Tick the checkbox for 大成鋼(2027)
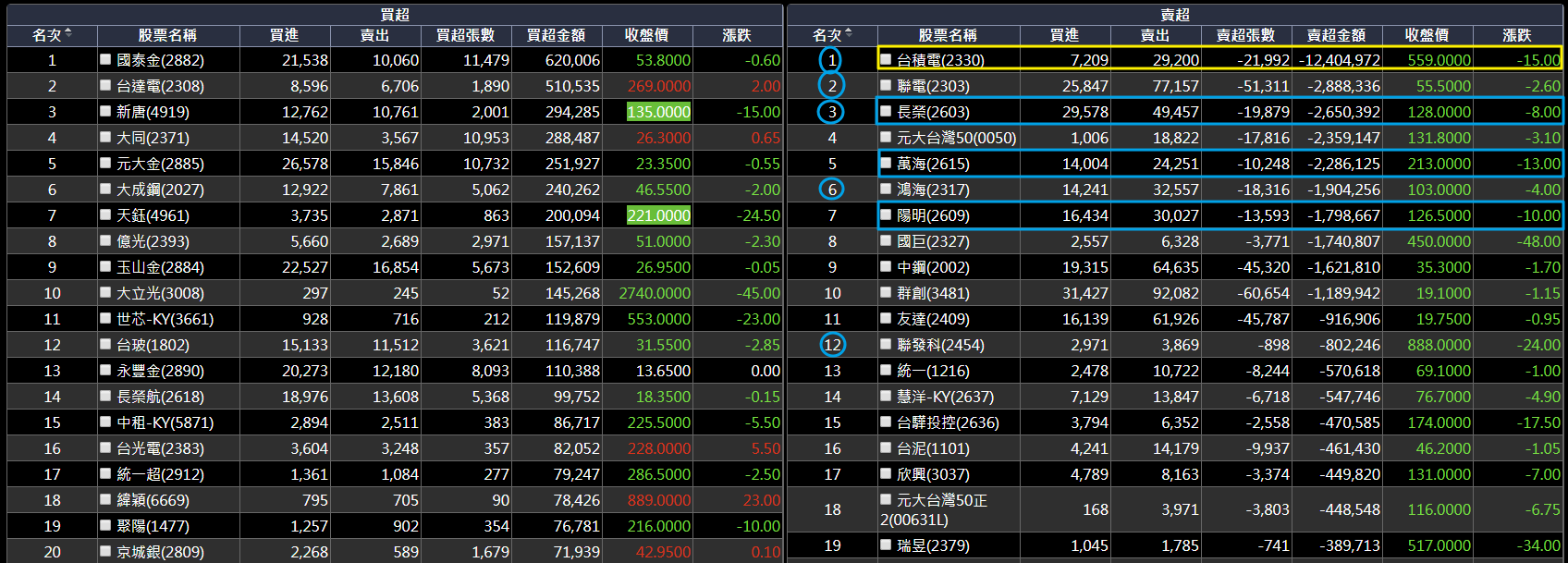The image size is (1568, 563). coord(105,190)
